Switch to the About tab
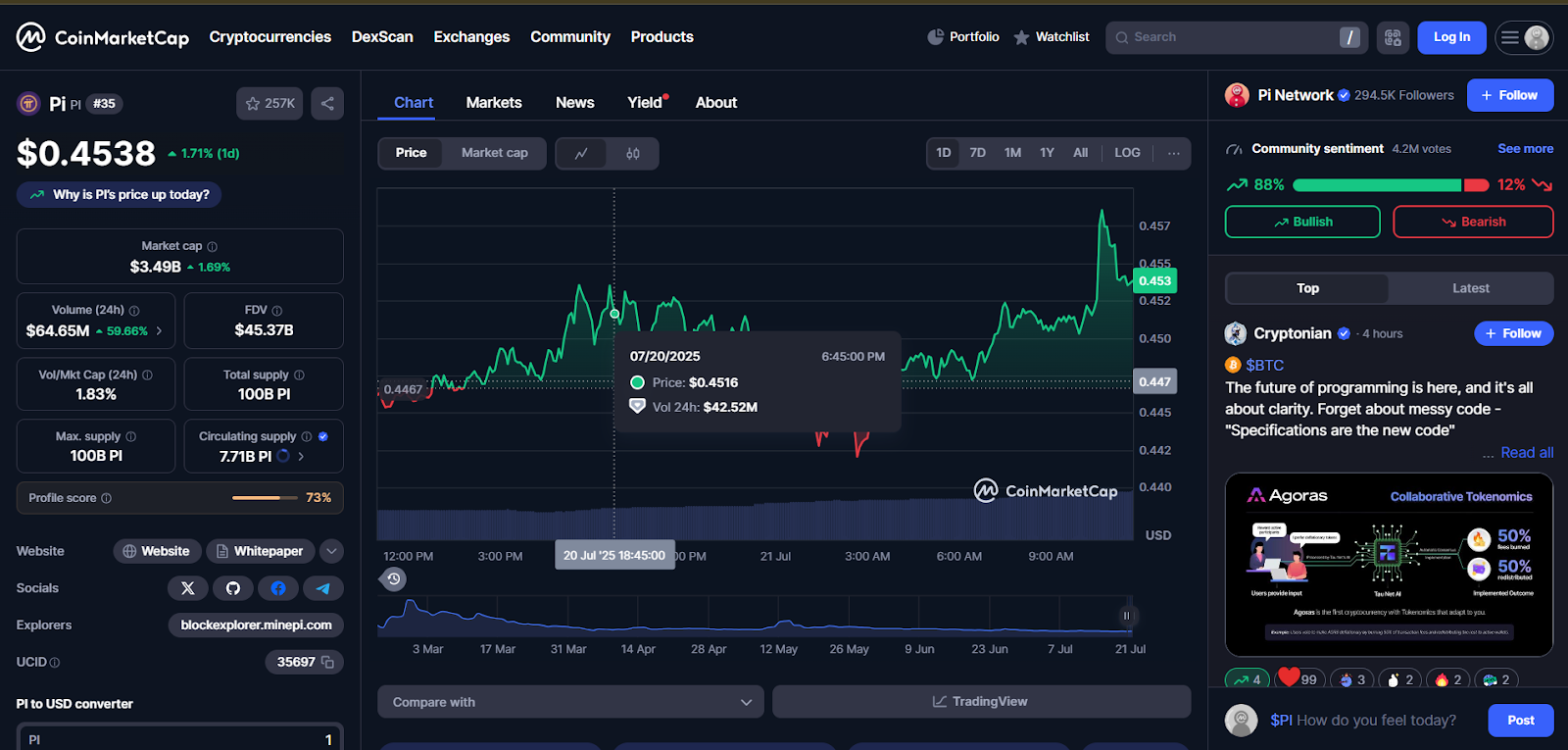The image size is (1568, 750). coord(716,103)
